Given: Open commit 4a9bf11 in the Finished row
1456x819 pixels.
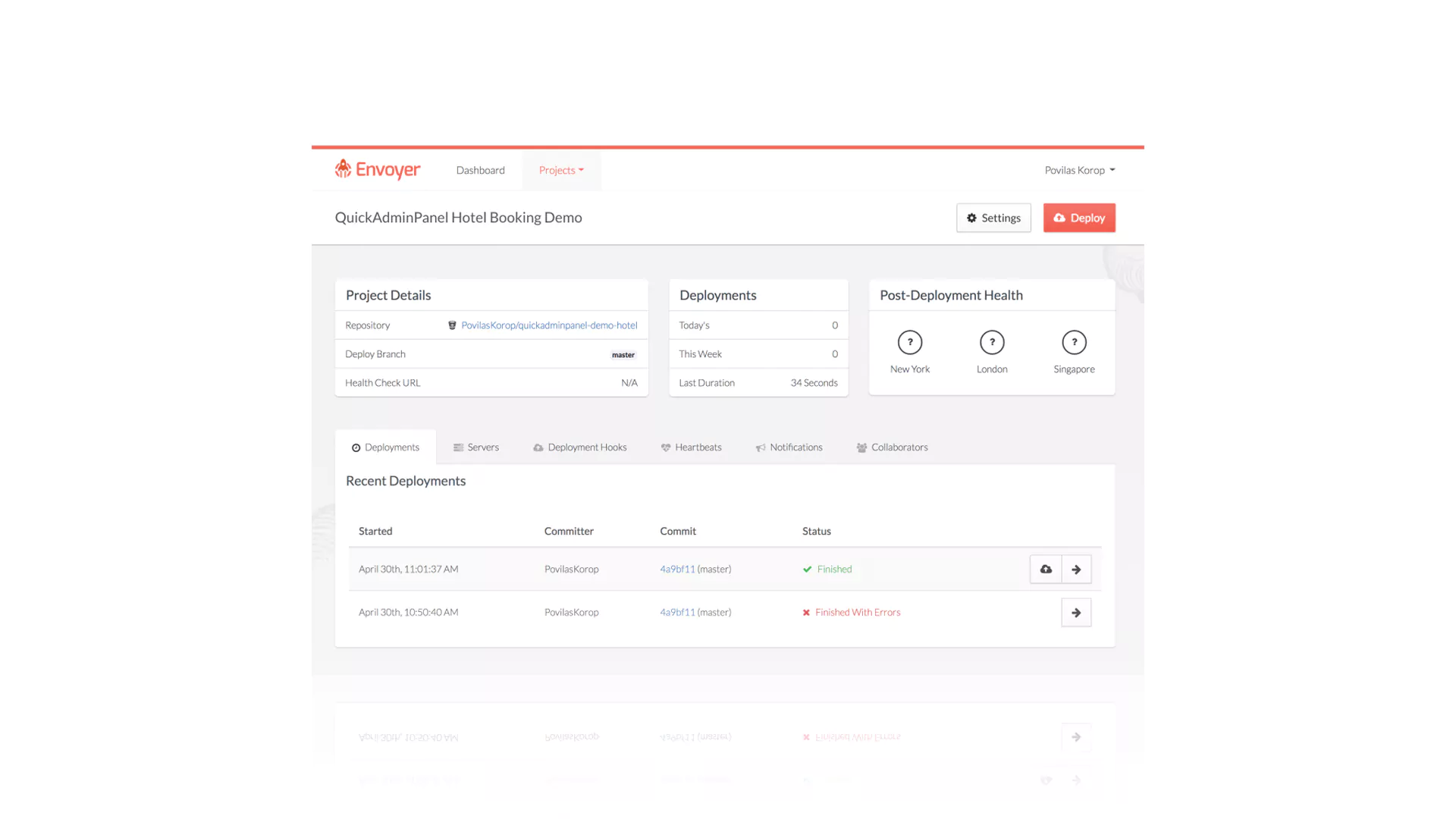Looking at the screenshot, I should click(x=677, y=570).
